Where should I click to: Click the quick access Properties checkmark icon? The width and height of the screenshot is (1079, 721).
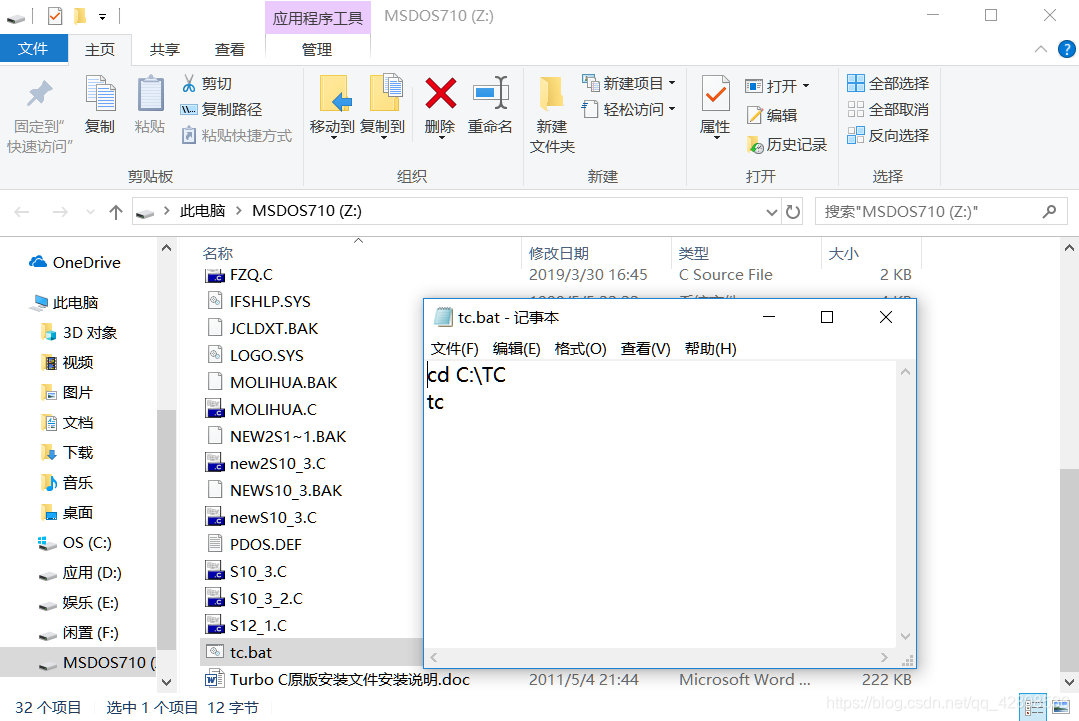55,15
